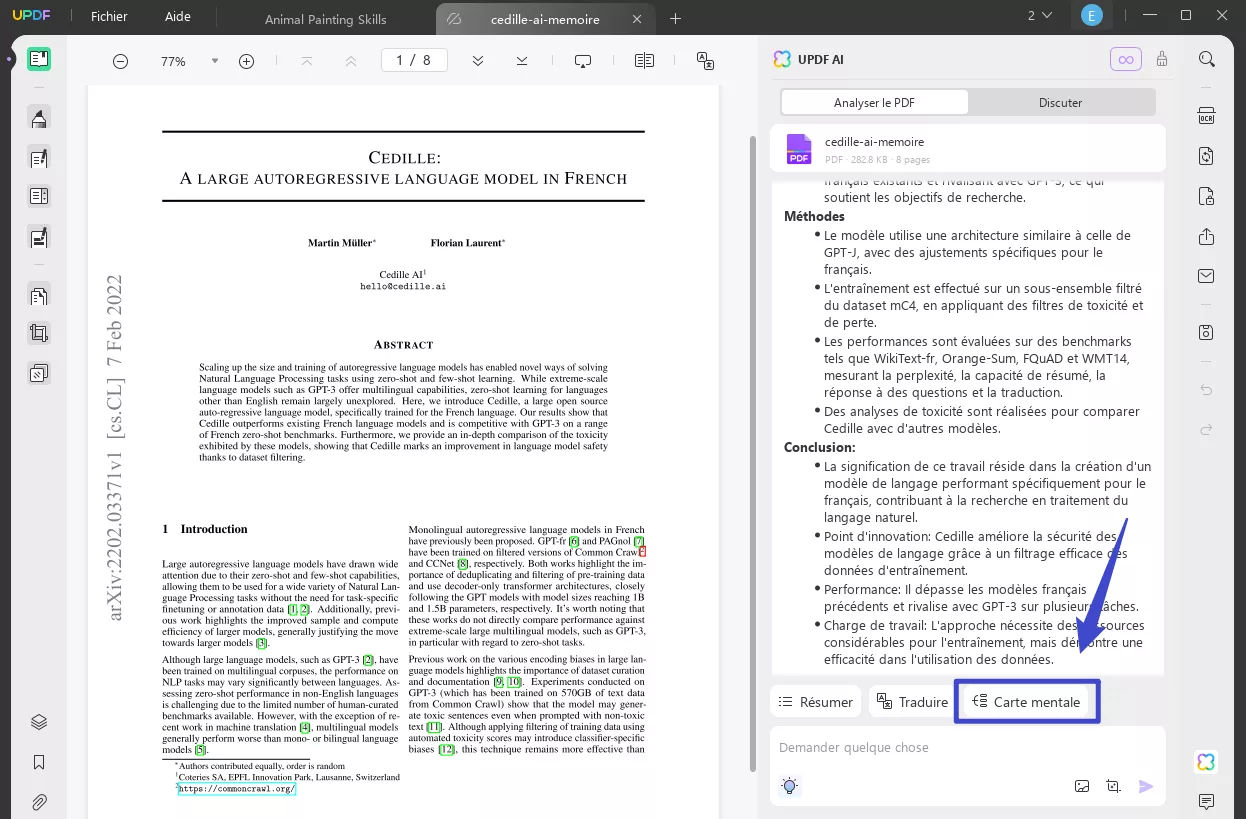This screenshot has height=819, width=1246.
Task: Open the commoncrawl.org link in the PDF
Action: coord(237,789)
